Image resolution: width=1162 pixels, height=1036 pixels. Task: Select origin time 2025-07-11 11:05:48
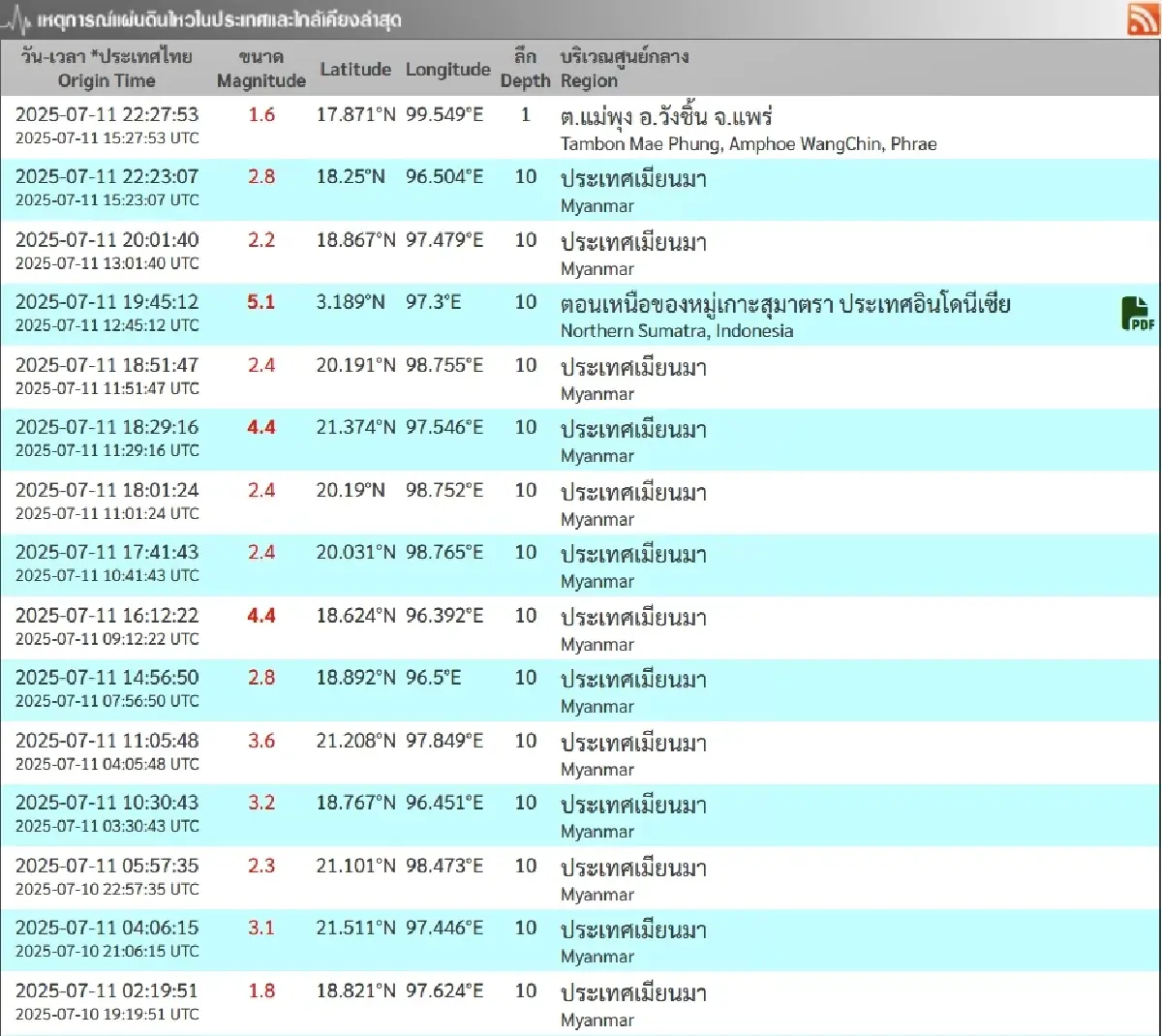[107, 740]
